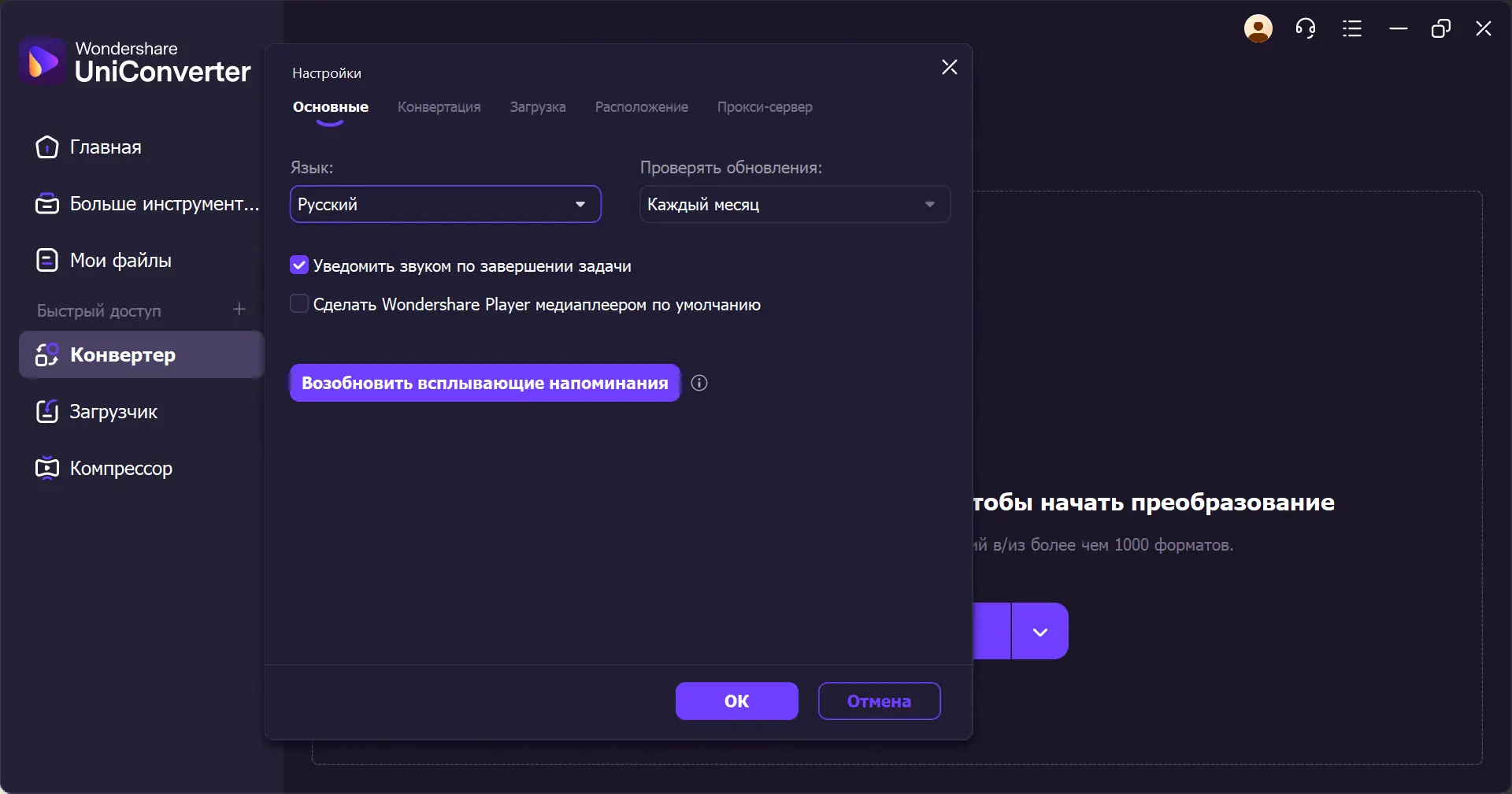Click Возобновить всплывающие напоминания button
This screenshot has width=1512, height=794.
point(485,383)
